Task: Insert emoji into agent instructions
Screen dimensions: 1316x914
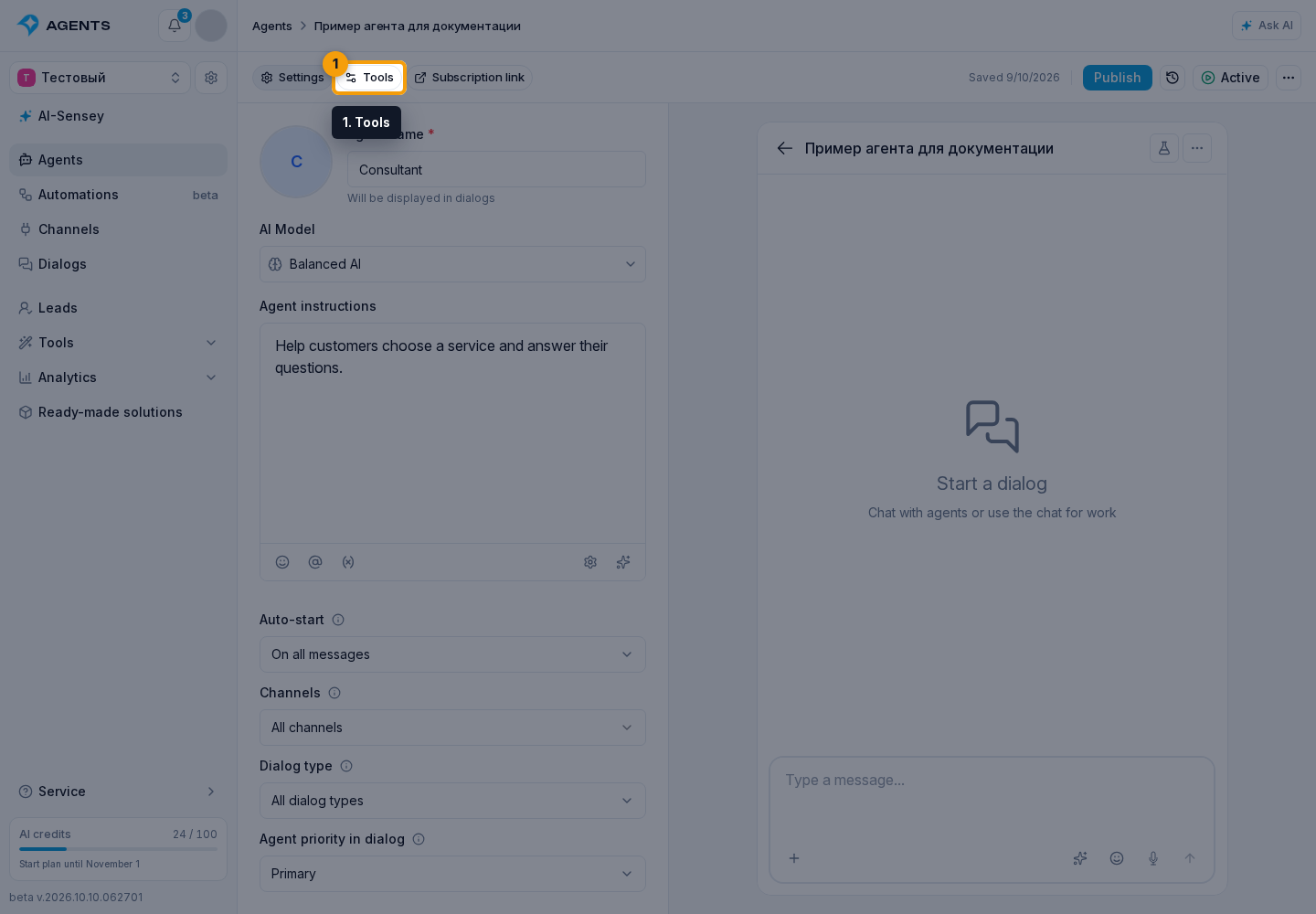Action: [x=282, y=562]
